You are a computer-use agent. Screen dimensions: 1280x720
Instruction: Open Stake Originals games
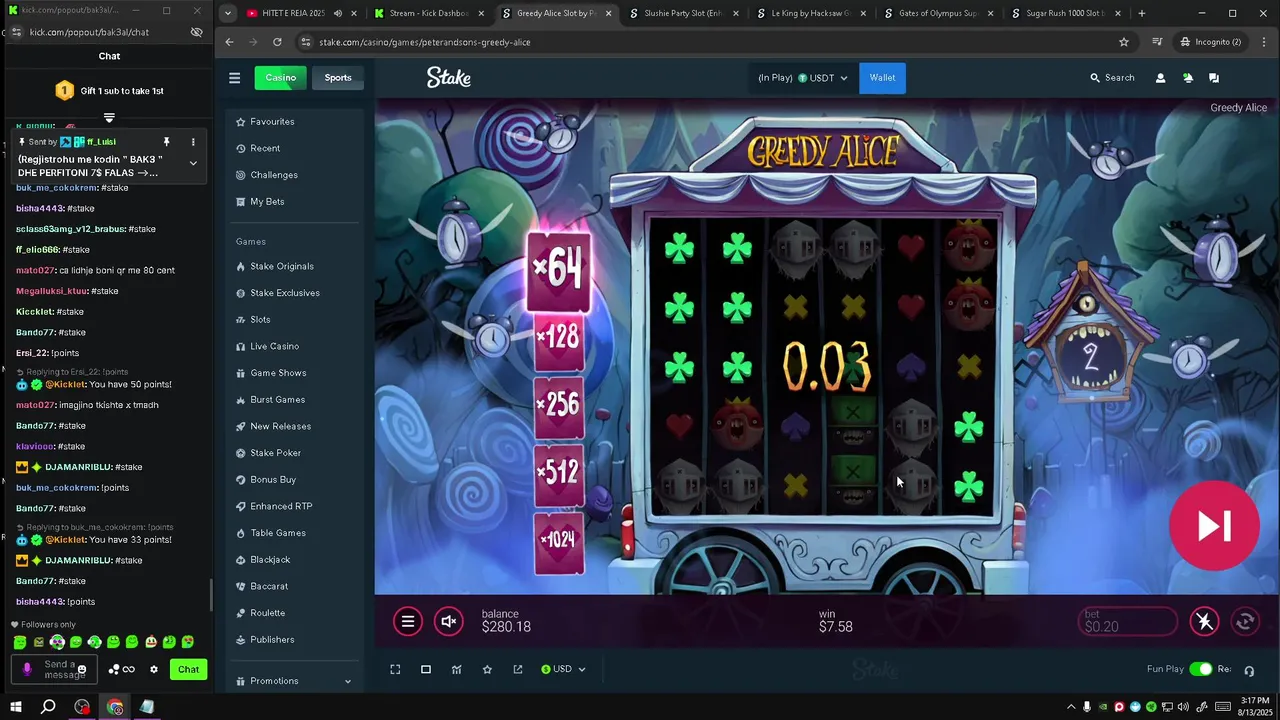pos(275,266)
